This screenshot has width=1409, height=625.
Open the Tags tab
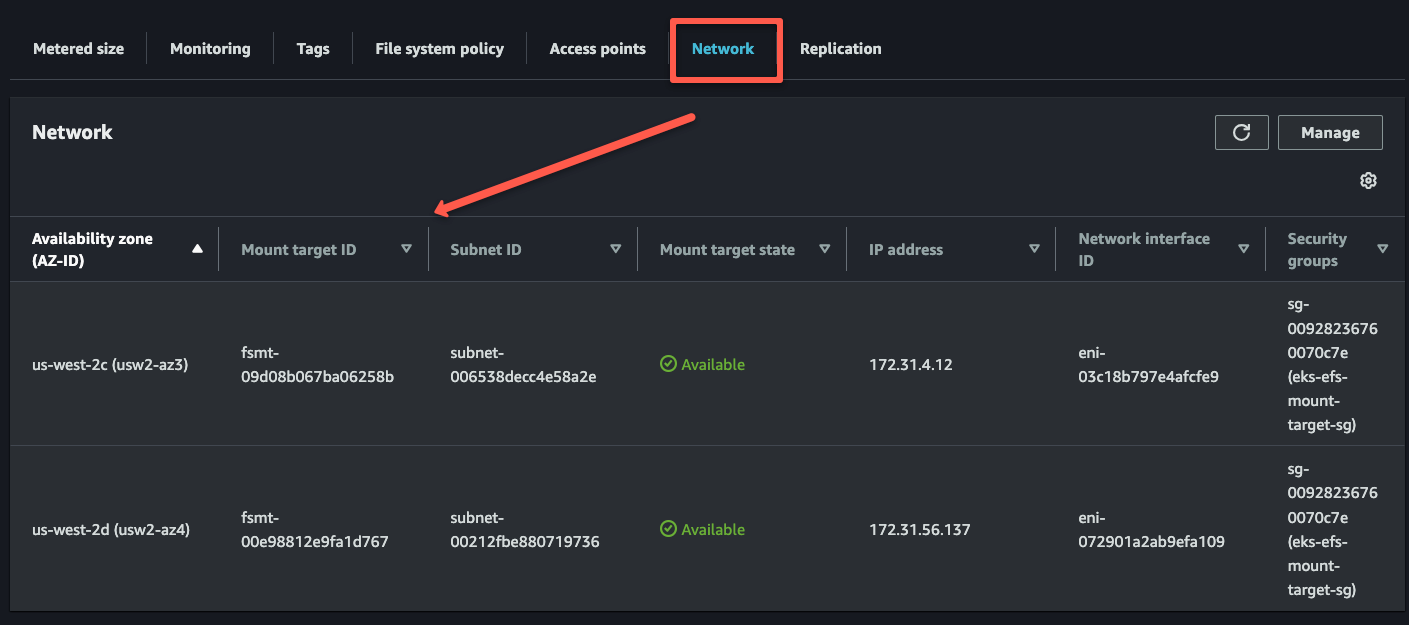(x=313, y=48)
